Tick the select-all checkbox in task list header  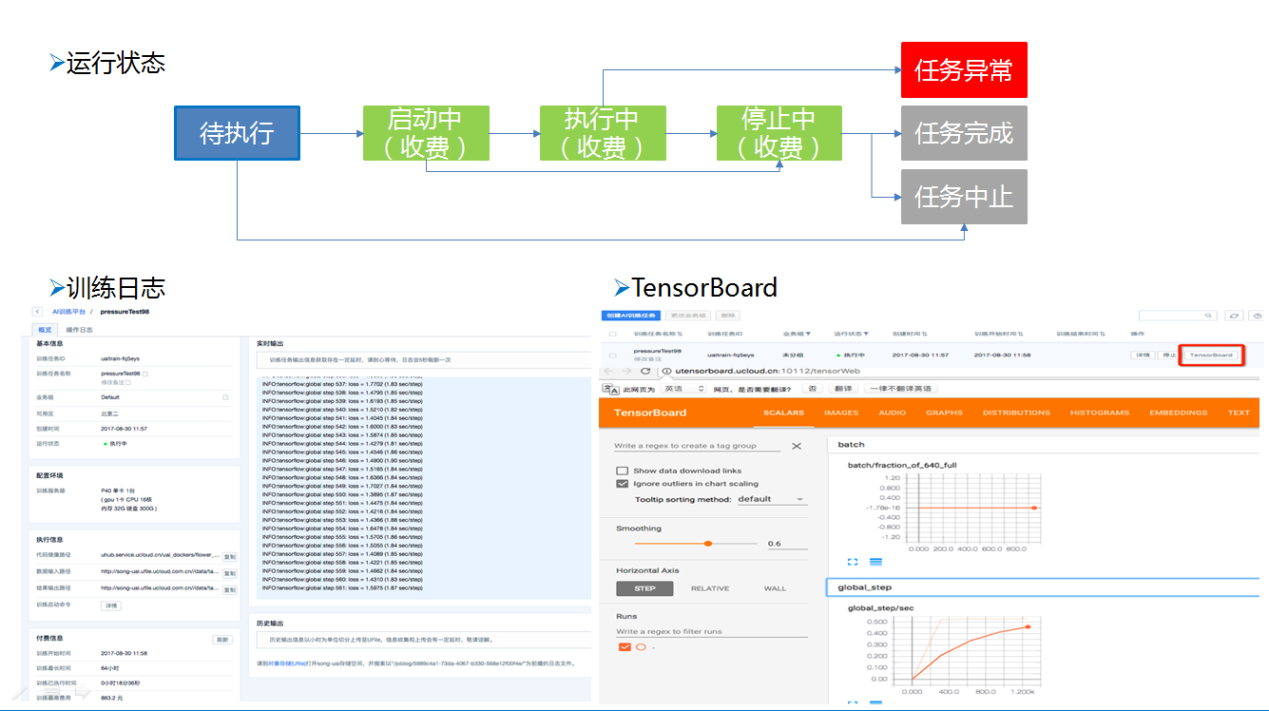coord(613,334)
